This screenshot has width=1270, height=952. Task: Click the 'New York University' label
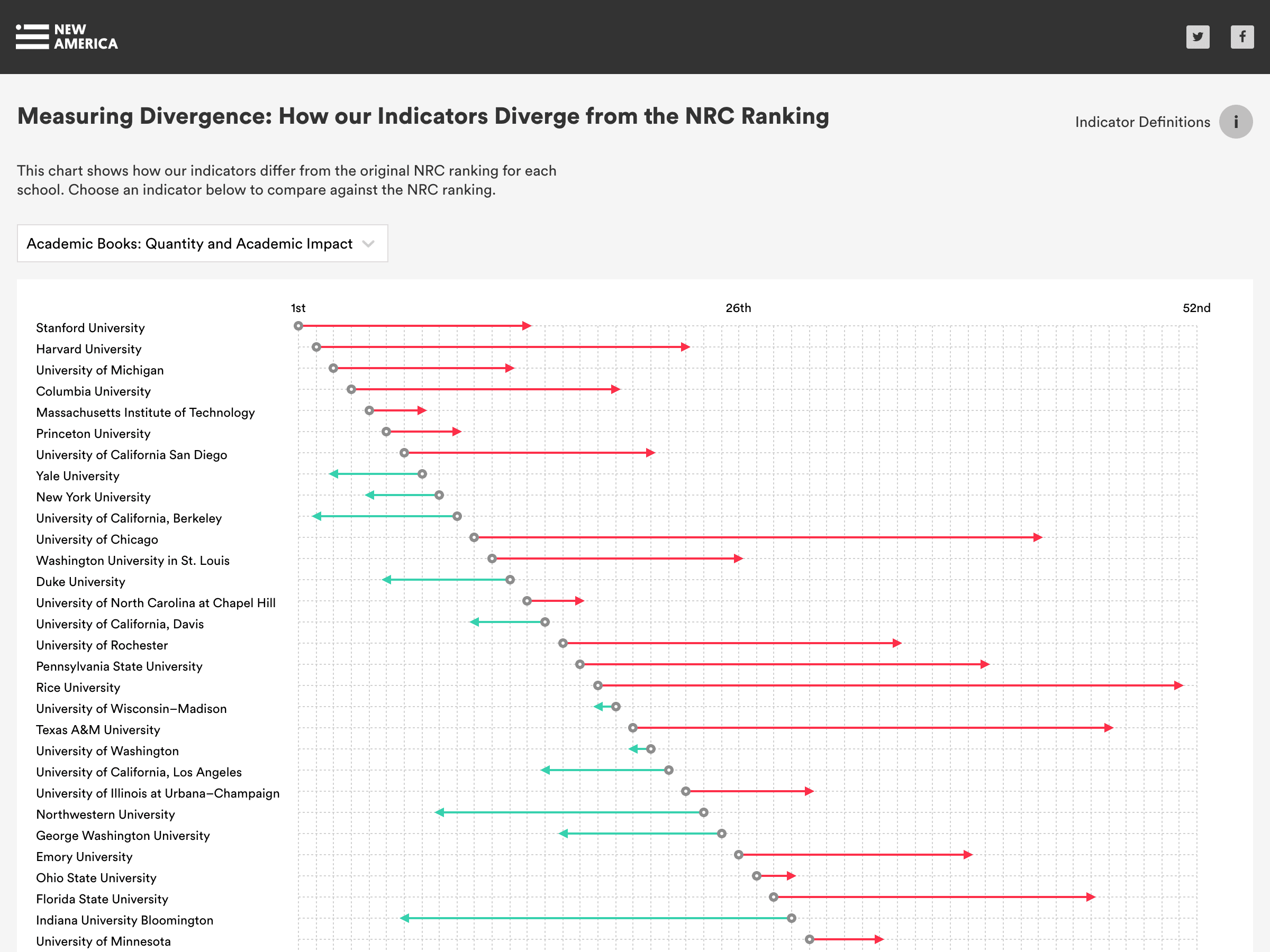93,497
